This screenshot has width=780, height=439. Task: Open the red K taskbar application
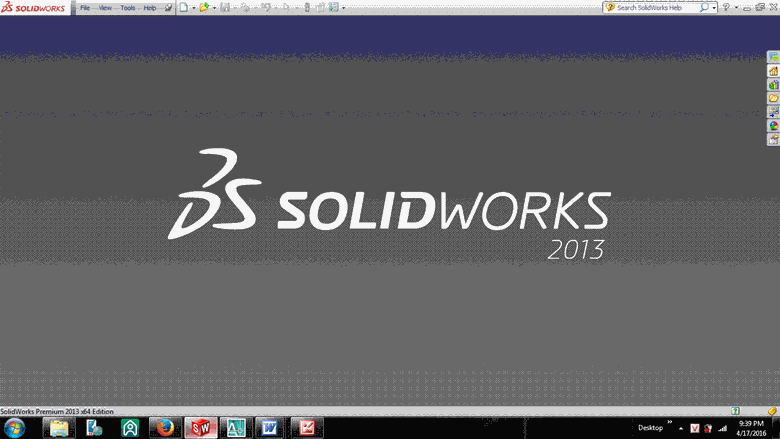coord(307,428)
